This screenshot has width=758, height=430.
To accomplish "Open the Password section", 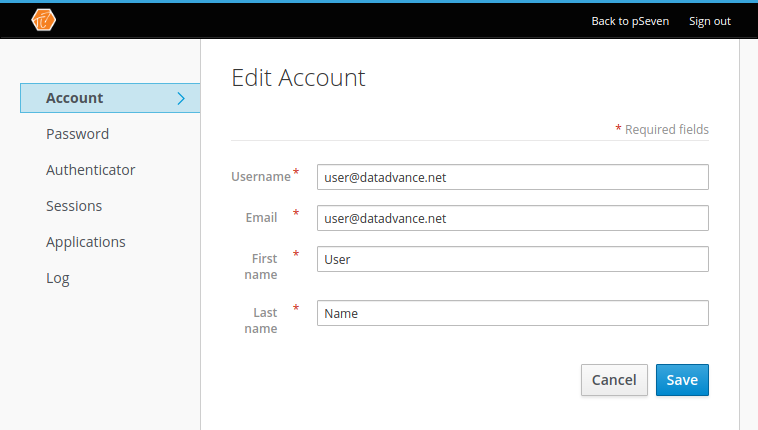I will (x=77, y=134).
